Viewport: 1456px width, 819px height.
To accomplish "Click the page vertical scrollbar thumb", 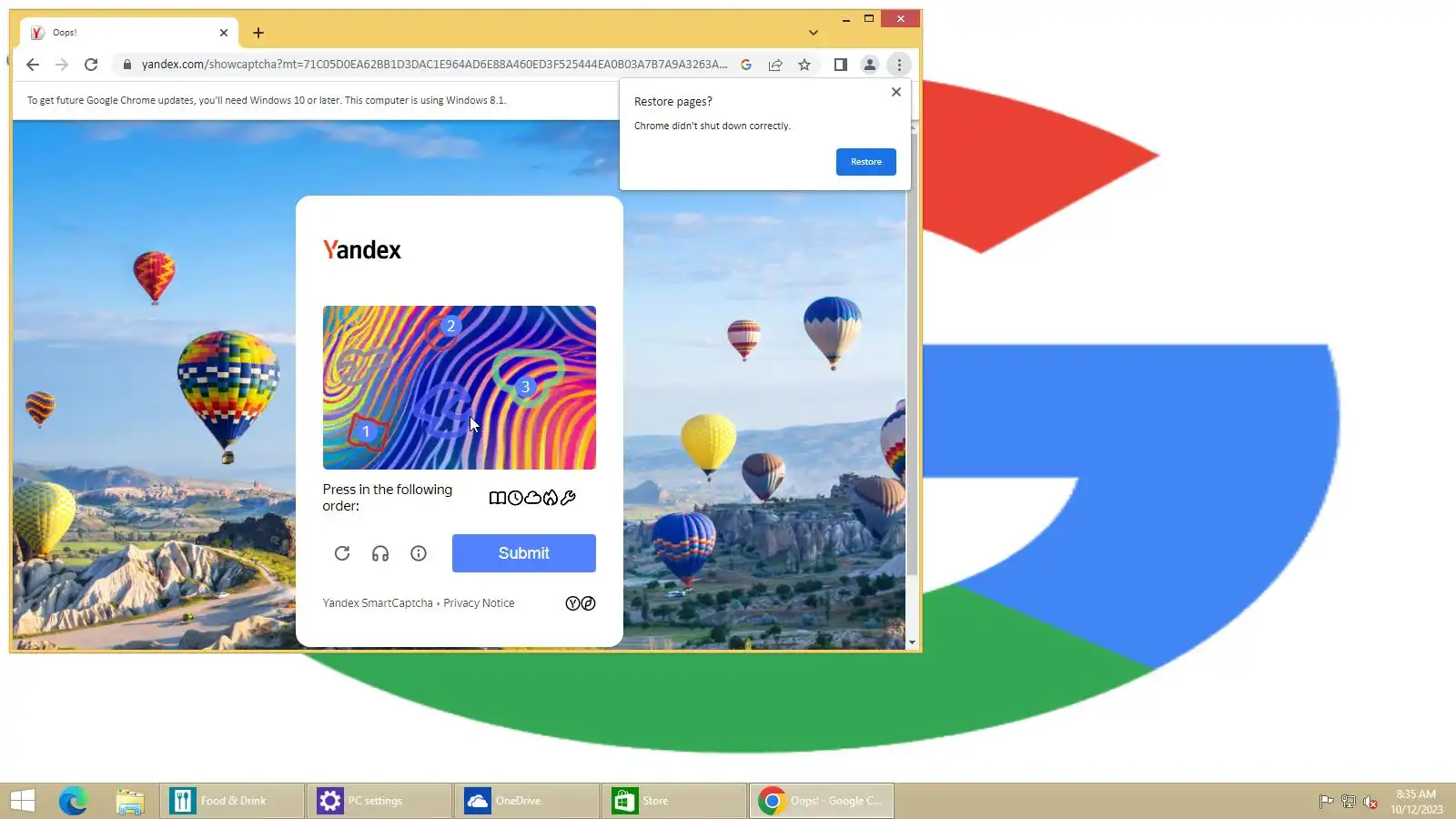I will tap(912, 355).
